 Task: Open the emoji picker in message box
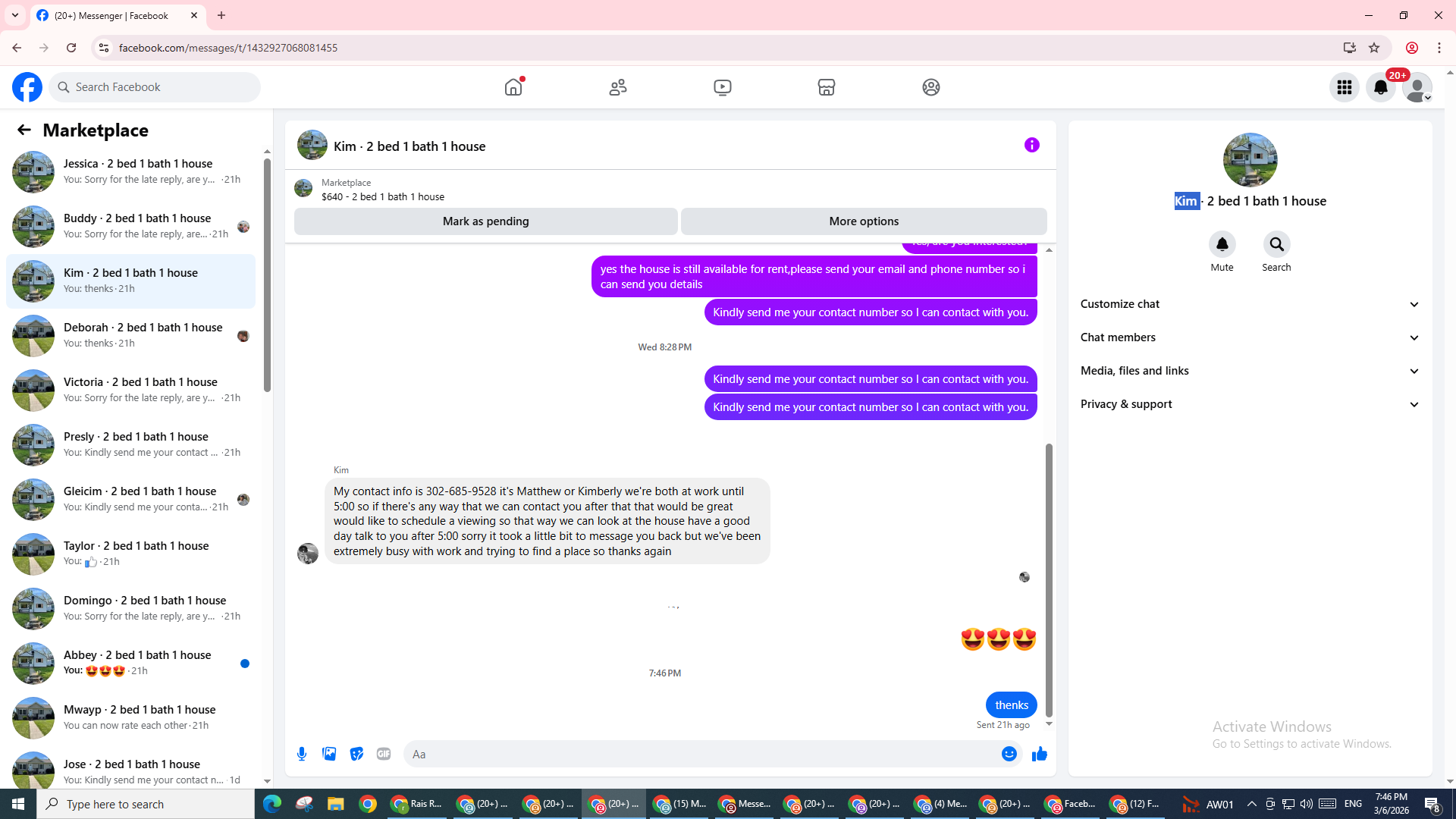1009,754
